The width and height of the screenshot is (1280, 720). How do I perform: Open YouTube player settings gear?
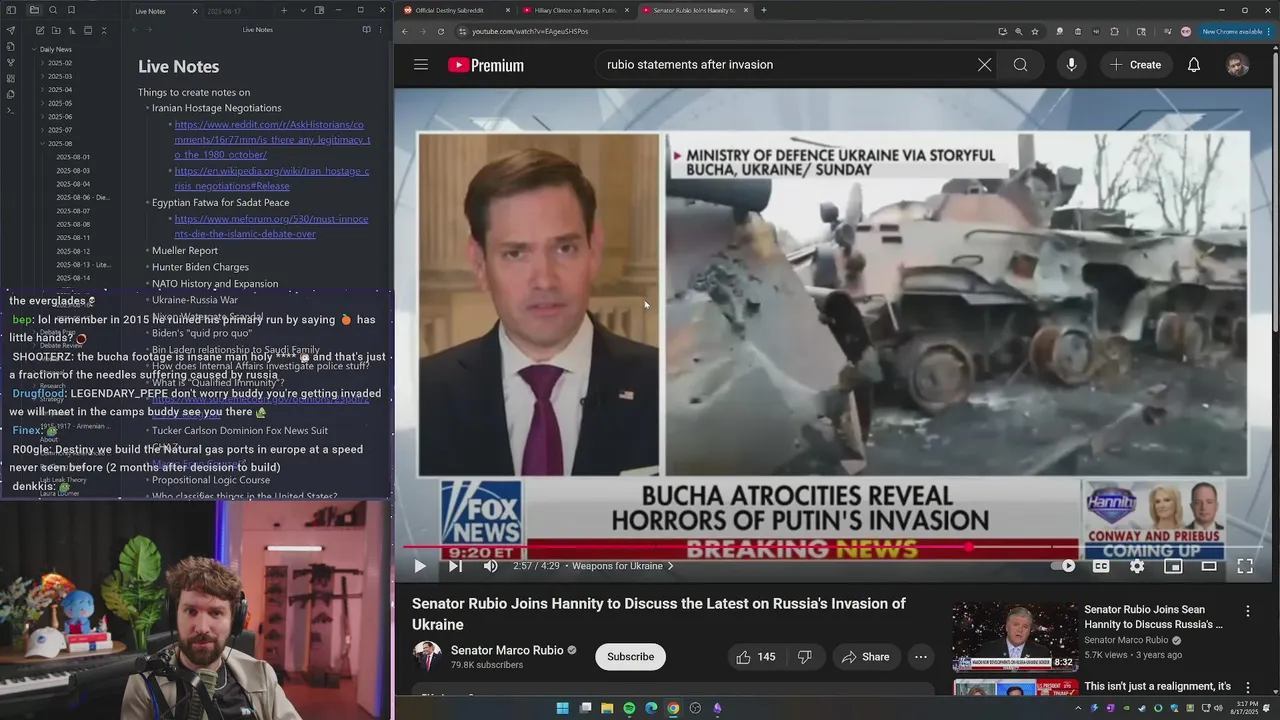click(x=1137, y=566)
